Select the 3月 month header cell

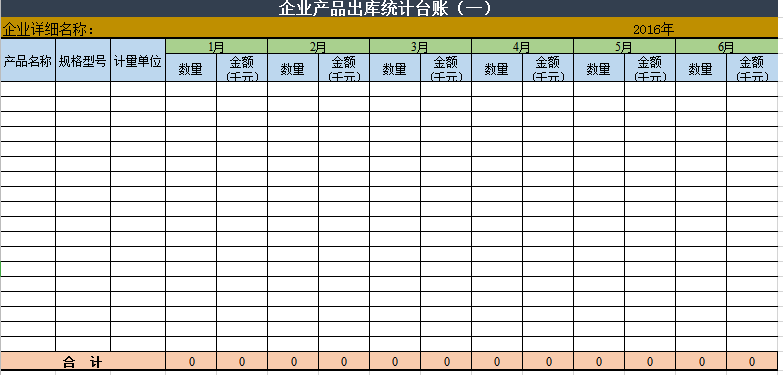click(x=420, y=46)
